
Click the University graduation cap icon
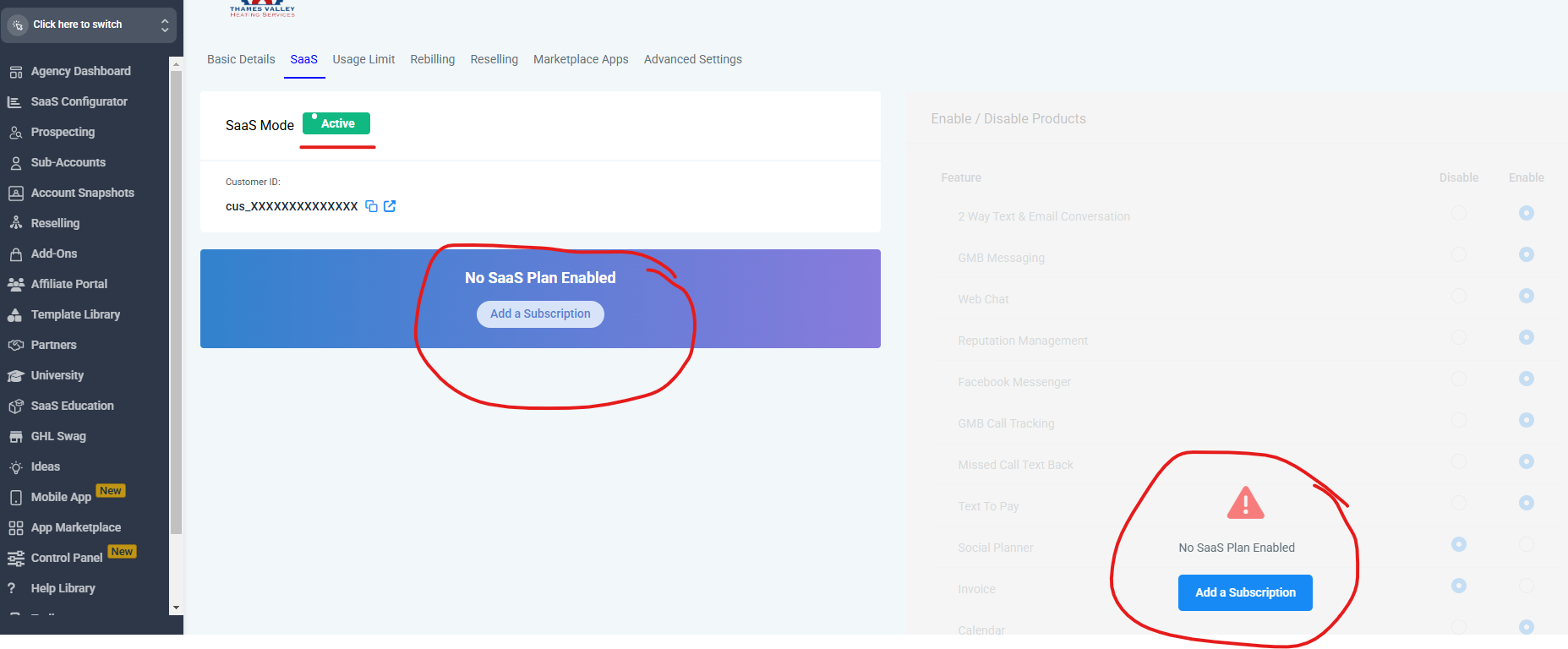[15, 376]
